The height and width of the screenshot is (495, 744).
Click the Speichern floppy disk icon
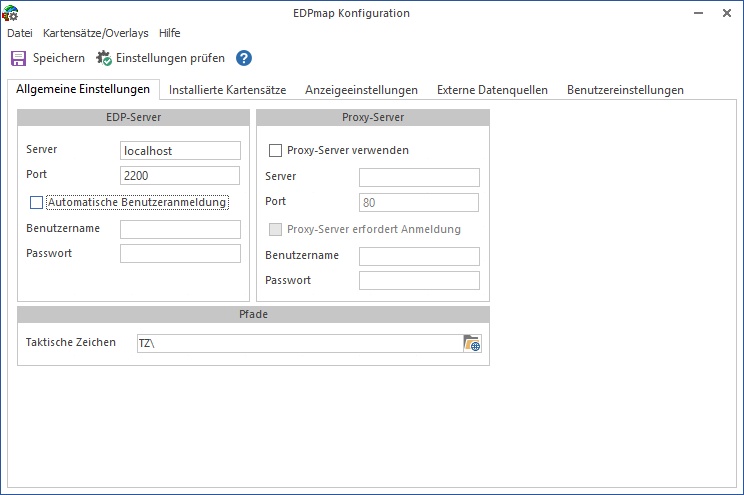(18, 58)
